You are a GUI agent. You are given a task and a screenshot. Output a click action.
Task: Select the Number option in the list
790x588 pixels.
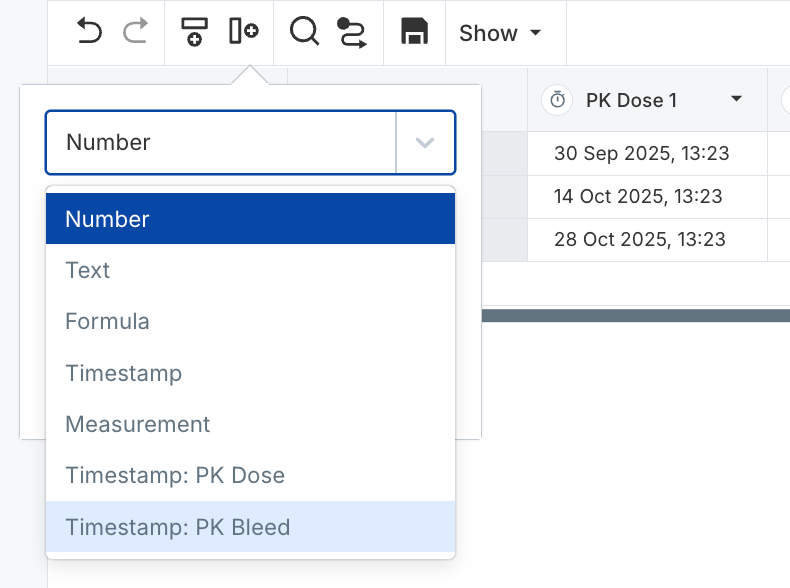click(250, 219)
